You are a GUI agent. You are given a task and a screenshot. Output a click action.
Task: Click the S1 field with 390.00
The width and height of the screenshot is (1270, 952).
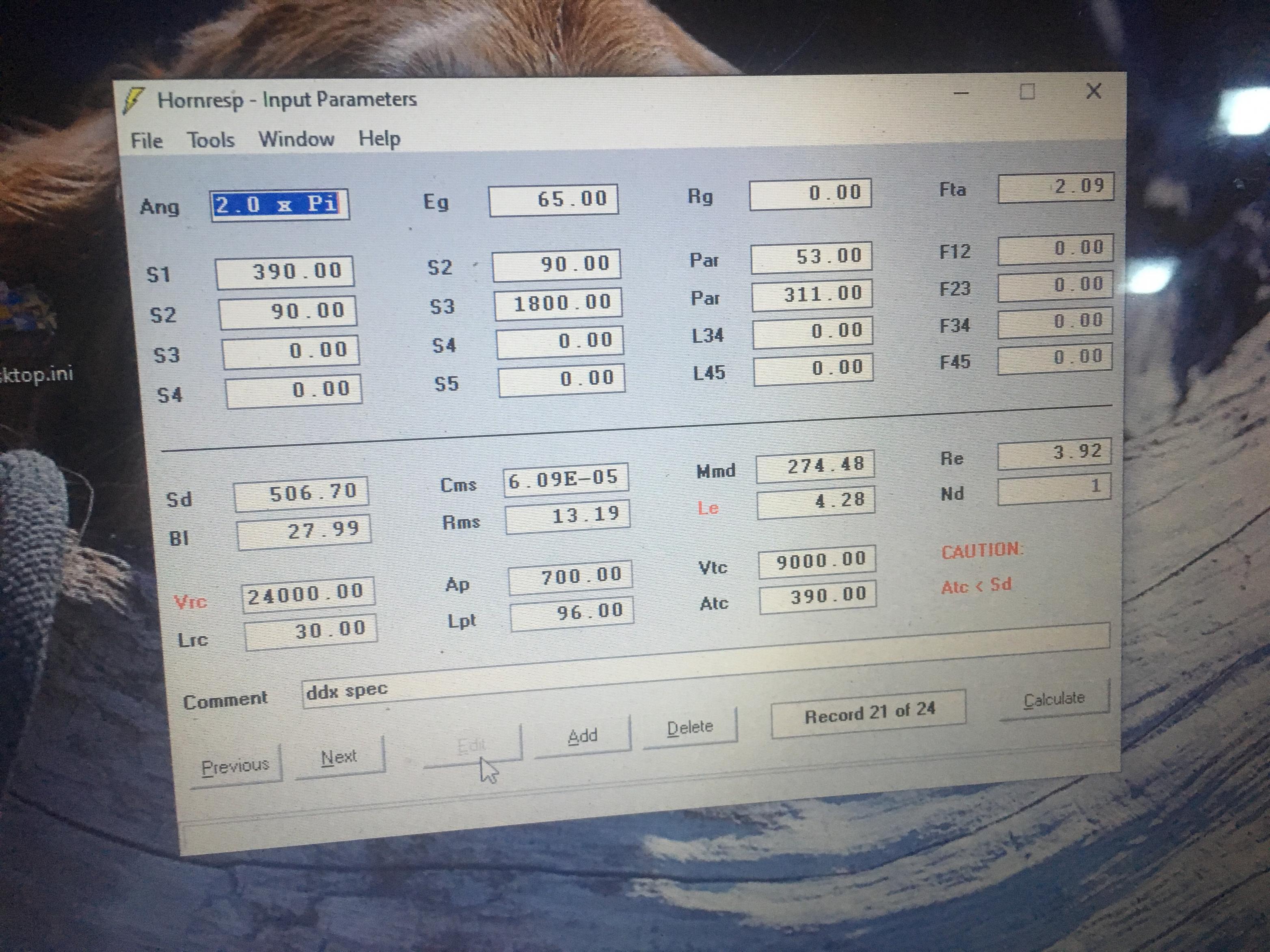(285, 272)
